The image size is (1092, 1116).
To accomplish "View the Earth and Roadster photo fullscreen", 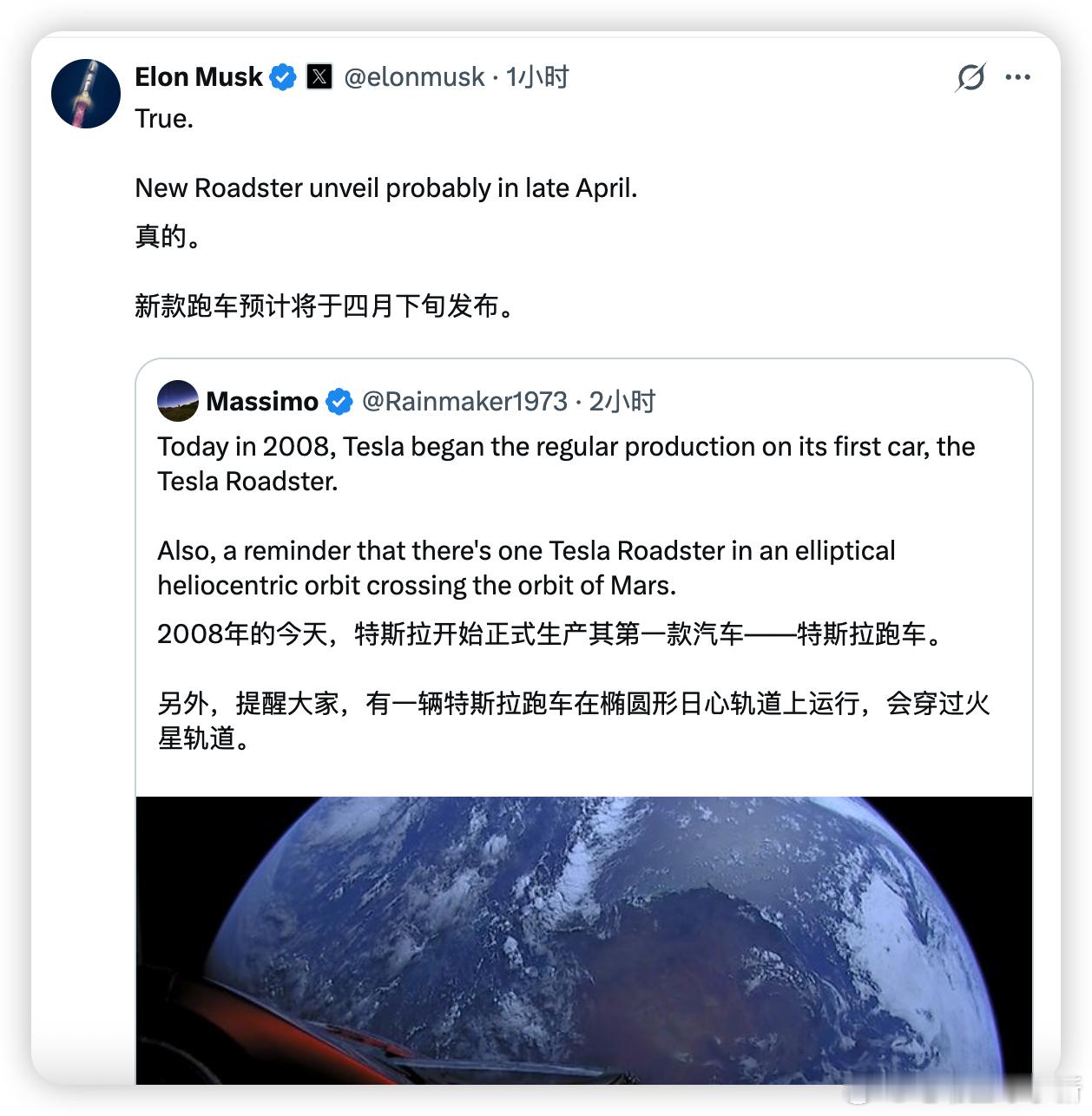I will (x=583, y=955).
